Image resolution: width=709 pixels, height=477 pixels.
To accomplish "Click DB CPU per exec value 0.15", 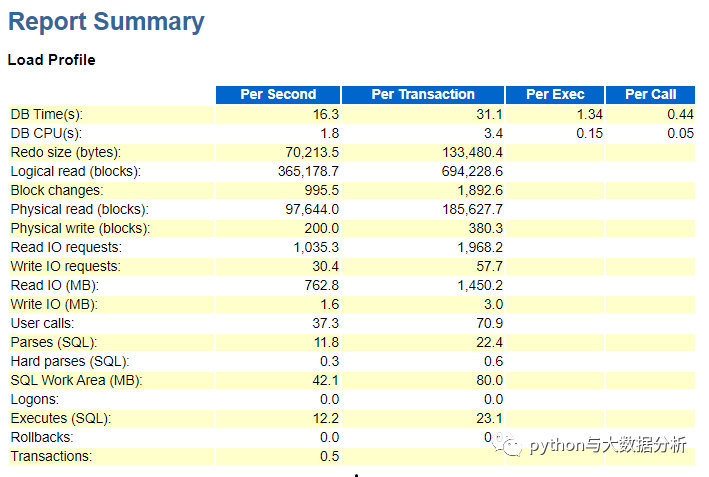I will tap(590, 133).
